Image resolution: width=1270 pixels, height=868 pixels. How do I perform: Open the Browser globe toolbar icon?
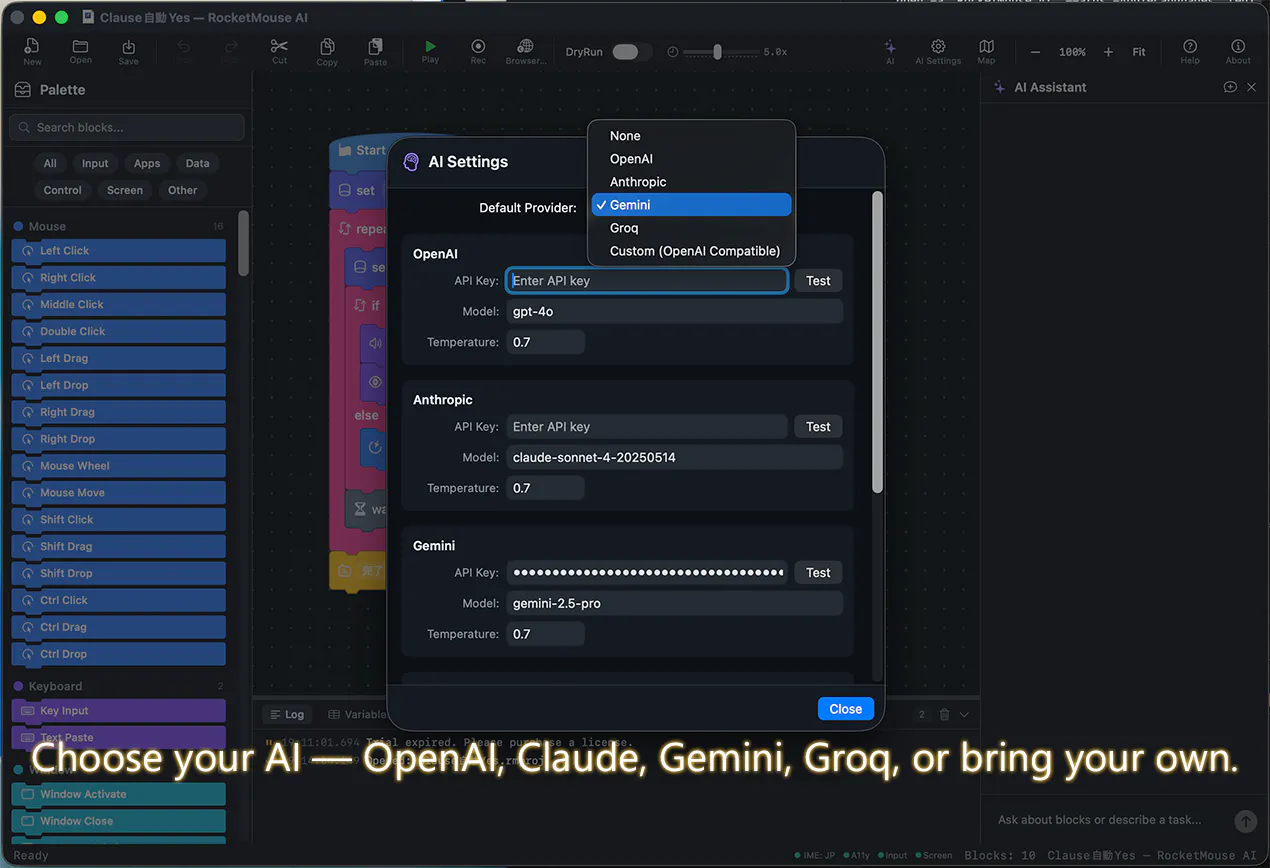[x=526, y=52]
